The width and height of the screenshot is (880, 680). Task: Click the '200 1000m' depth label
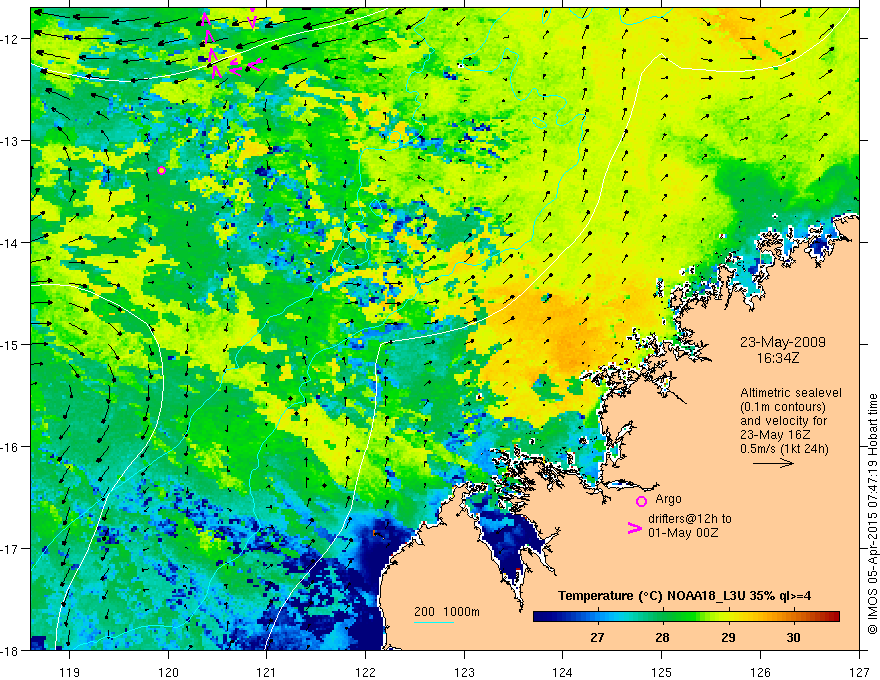[447, 612]
